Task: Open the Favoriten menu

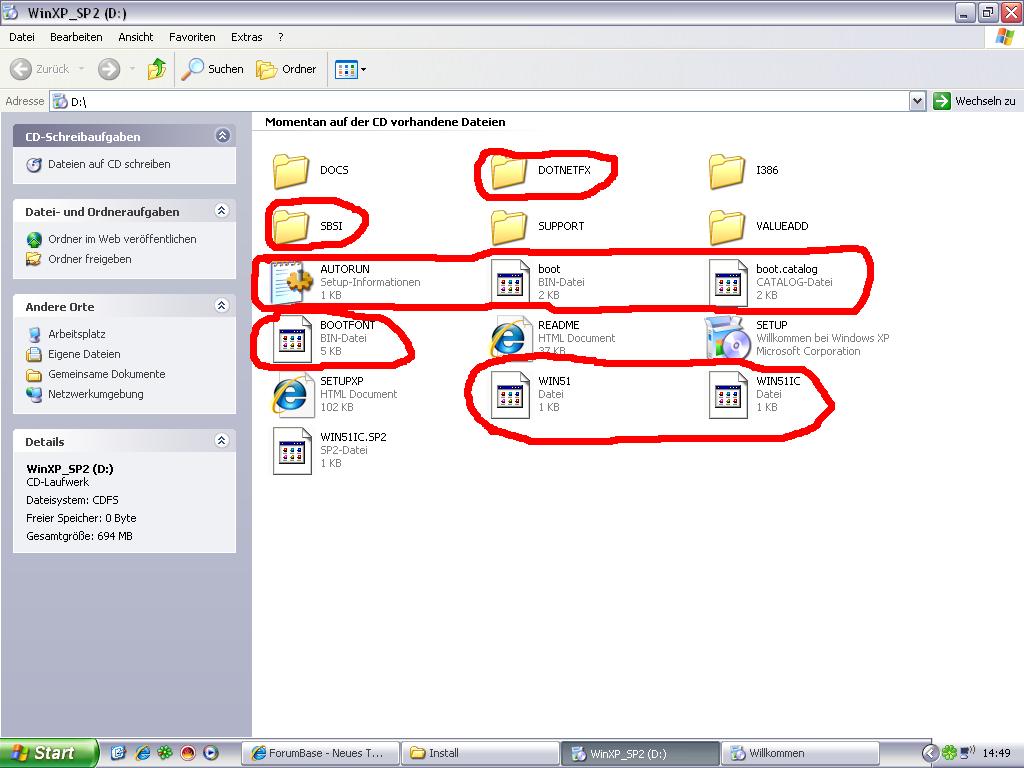Action: [192, 37]
